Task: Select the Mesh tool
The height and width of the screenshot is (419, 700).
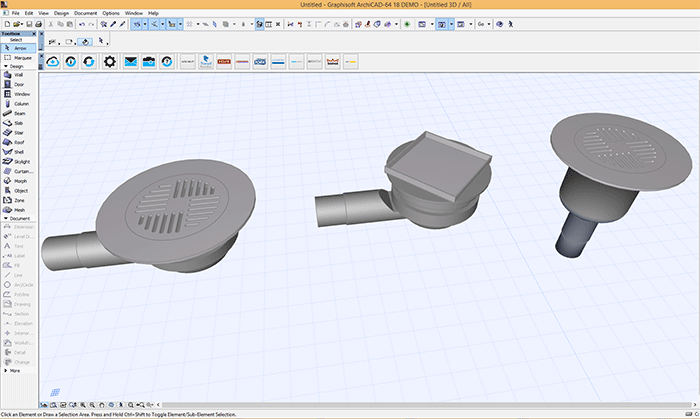Action: click(x=18, y=210)
